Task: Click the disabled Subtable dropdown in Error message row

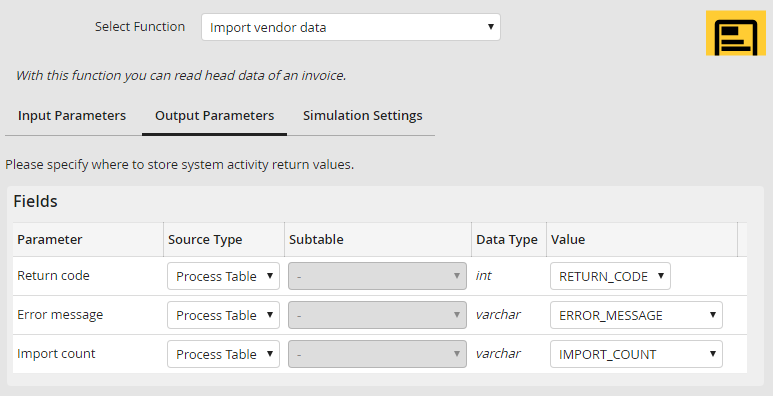Action: [x=377, y=315]
